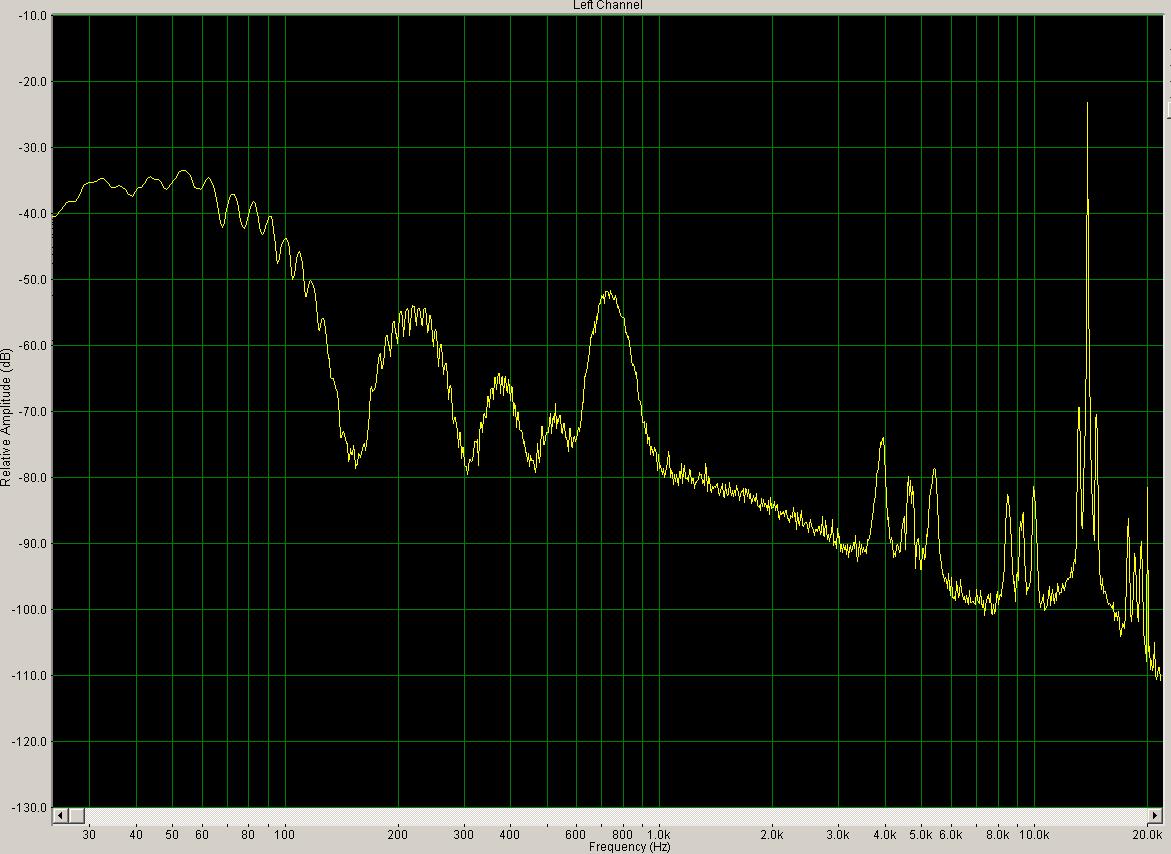Click the -30.0 amplitude axis value

pos(31,148)
